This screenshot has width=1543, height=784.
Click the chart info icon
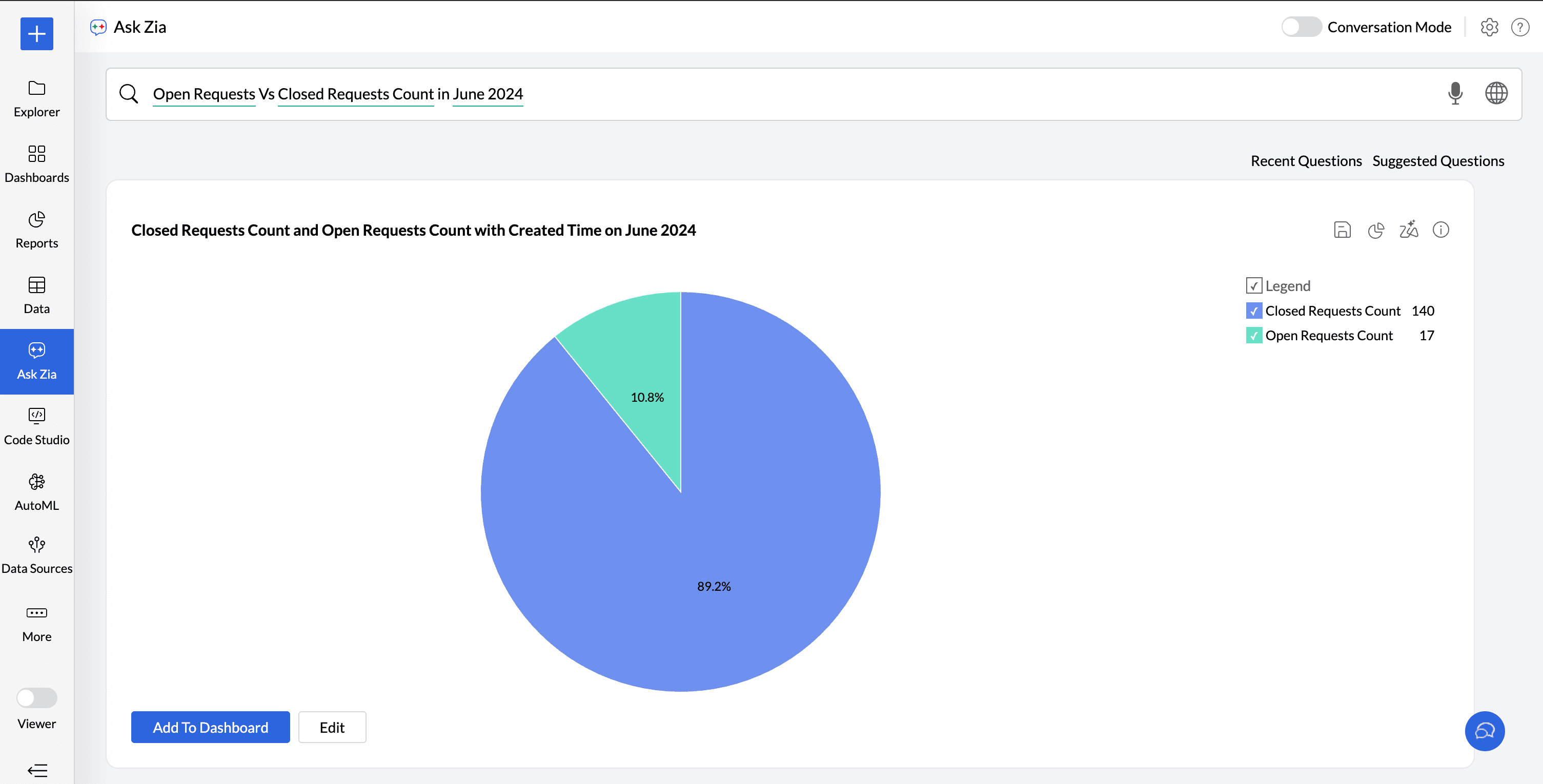(1440, 230)
